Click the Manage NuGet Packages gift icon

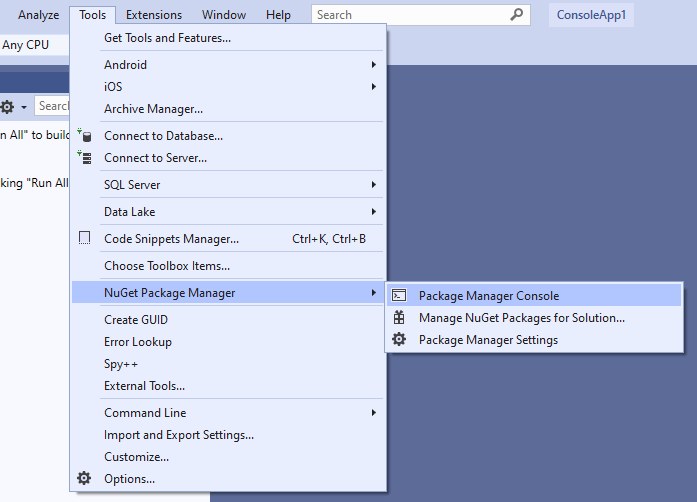[399, 317]
